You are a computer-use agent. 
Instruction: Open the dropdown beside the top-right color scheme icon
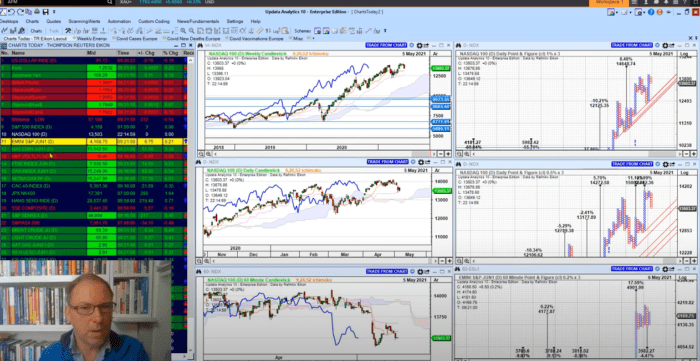(x=617, y=12)
